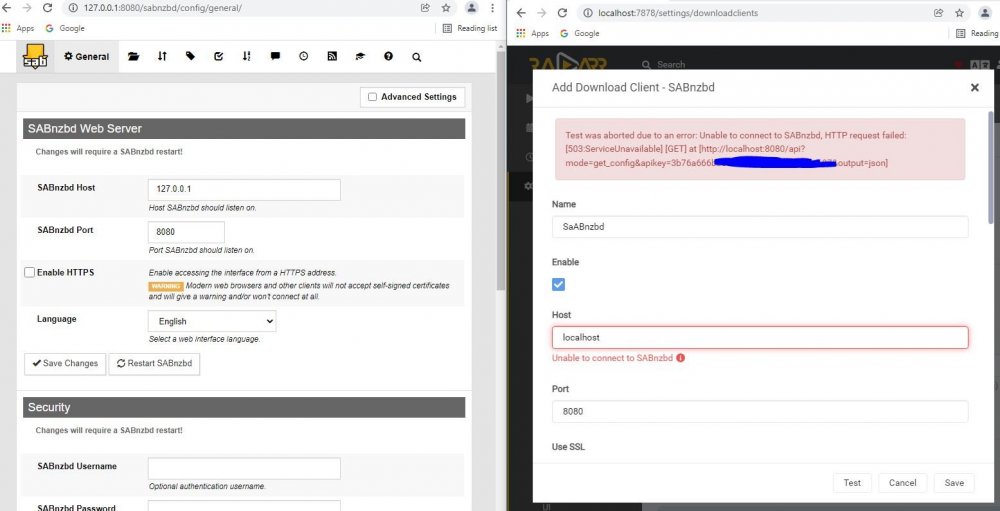The width and height of the screenshot is (1000, 511).
Task: Open the Sorting icon tab
Action: click(x=247, y=57)
